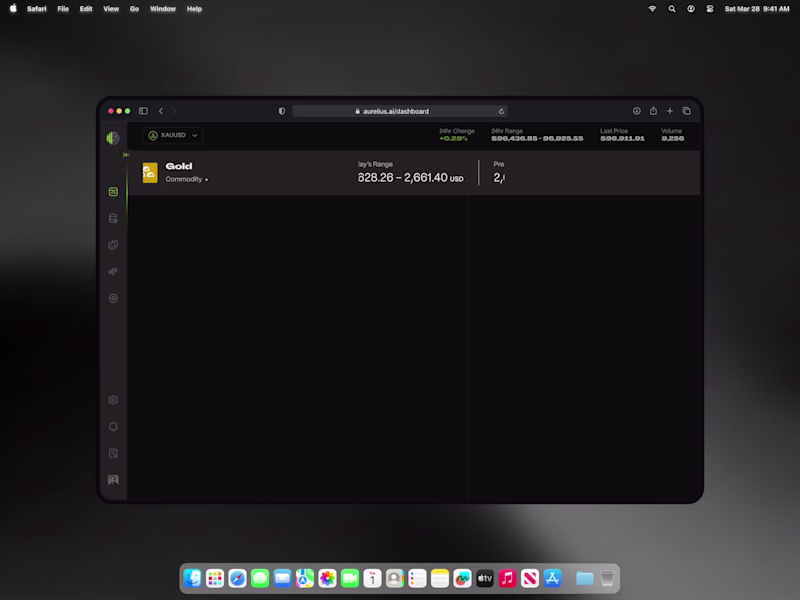Open Mail from the Dock

282,578
